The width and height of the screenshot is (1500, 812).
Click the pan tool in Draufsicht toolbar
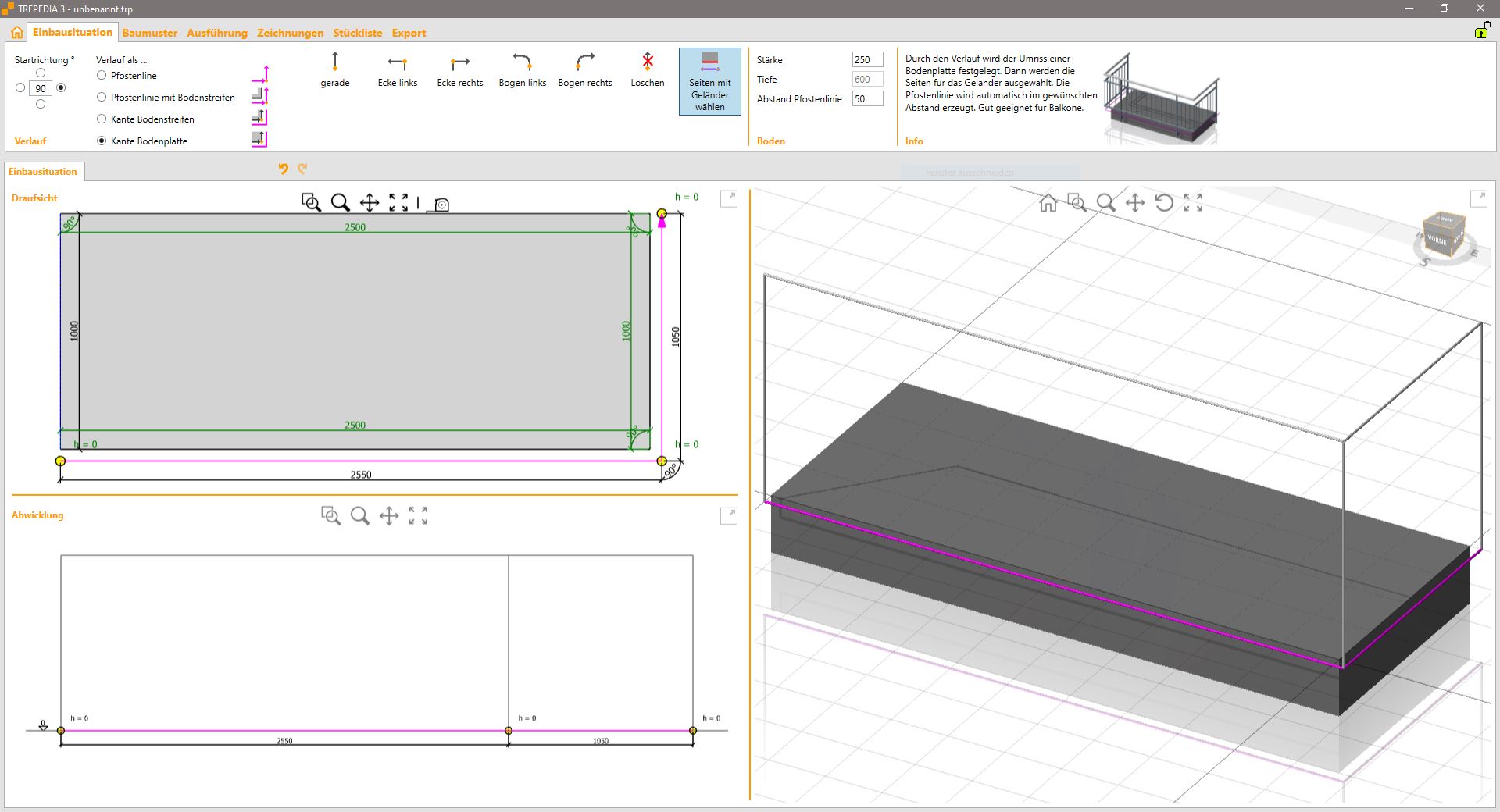coord(370,203)
